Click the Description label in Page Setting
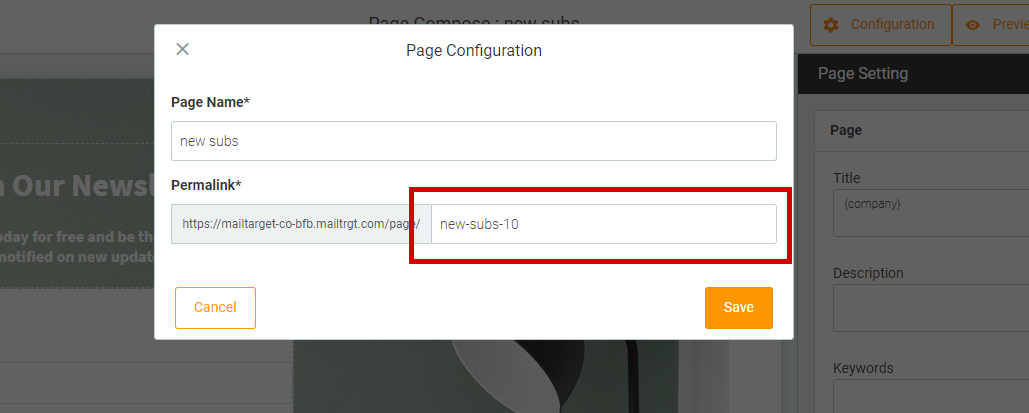This screenshot has height=413, width=1029. click(868, 273)
